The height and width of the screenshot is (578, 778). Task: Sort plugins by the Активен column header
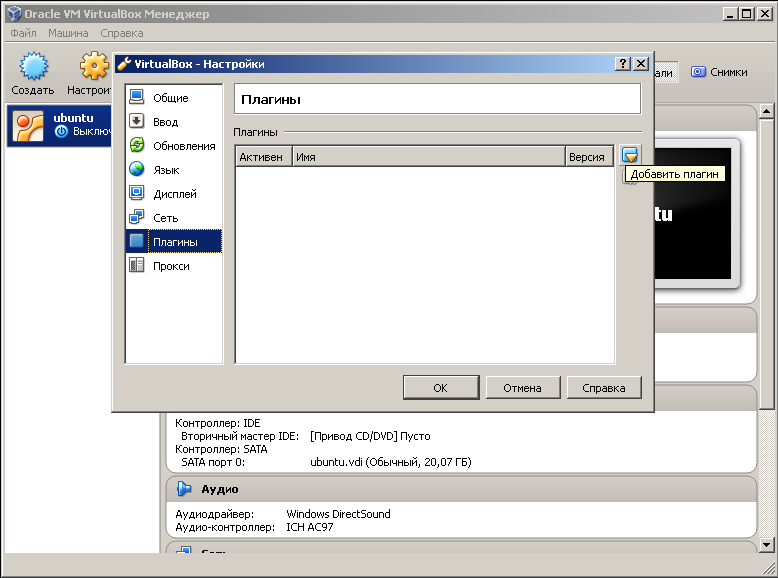click(x=263, y=157)
